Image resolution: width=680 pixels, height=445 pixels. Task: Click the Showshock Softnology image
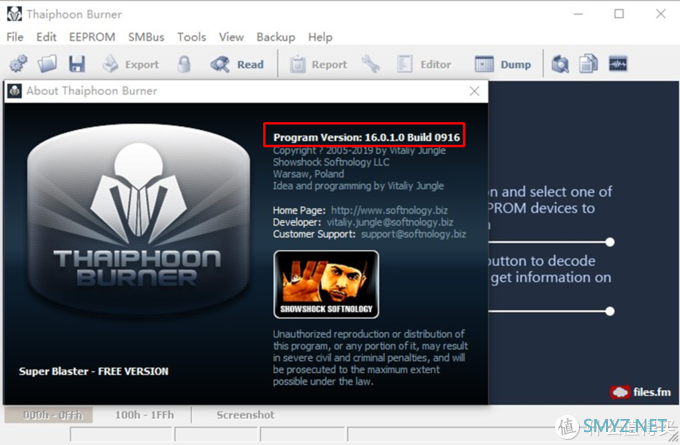pyautogui.click(x=326, y=285)
